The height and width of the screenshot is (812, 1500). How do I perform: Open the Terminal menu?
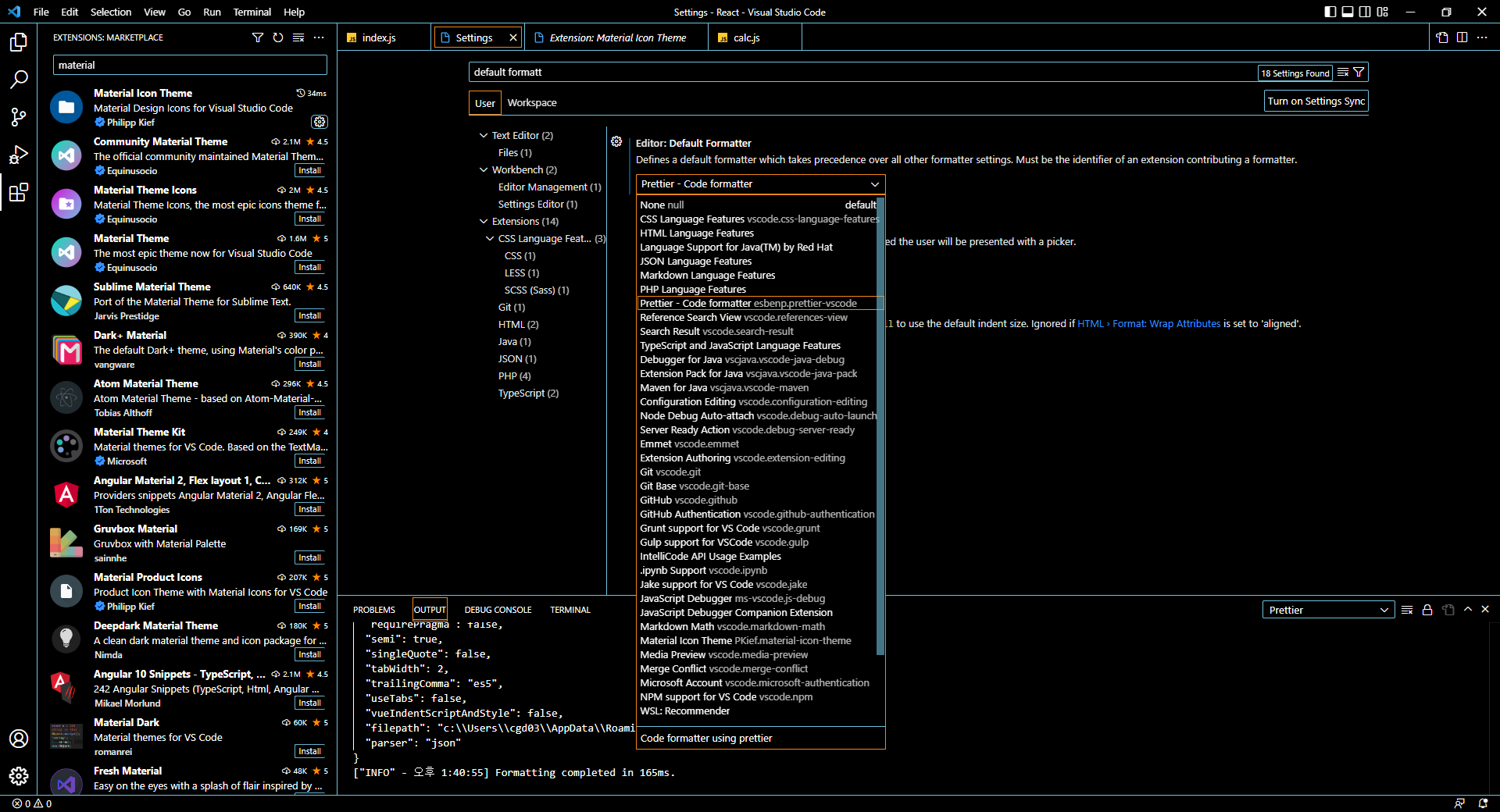tap(252, 12)
